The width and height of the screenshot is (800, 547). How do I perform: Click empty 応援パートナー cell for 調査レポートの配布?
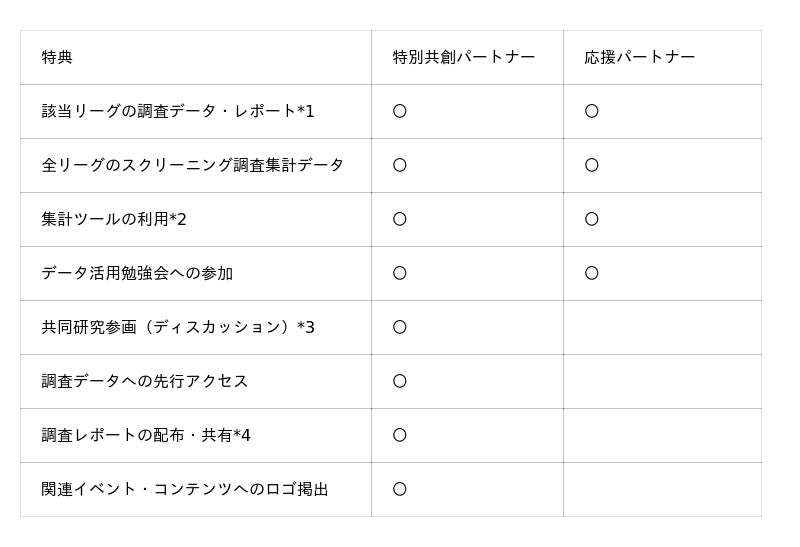tap(662, 435)
